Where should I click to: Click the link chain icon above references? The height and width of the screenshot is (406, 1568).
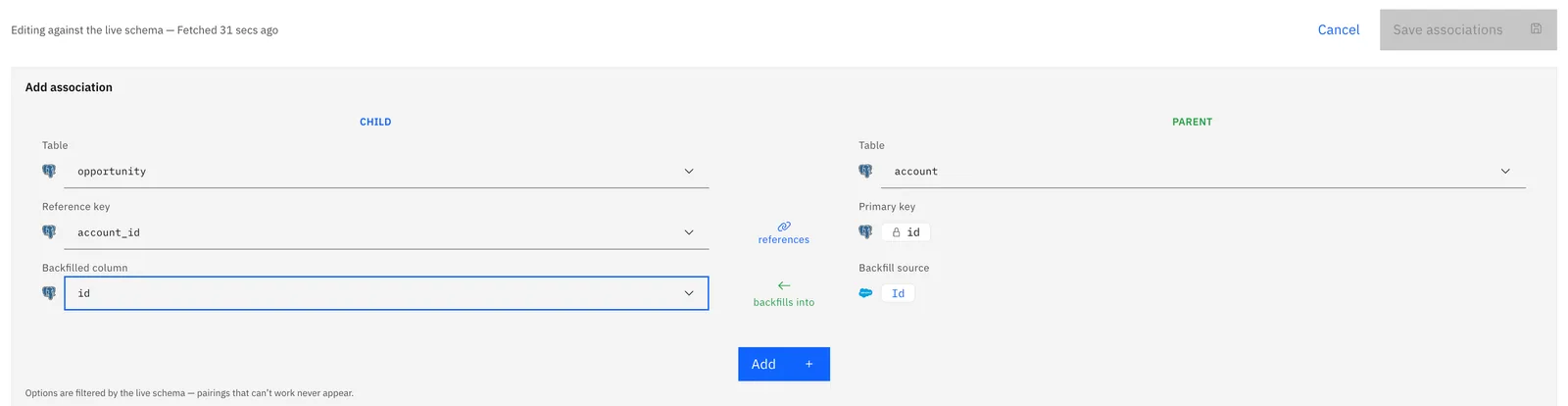[784, 227]
